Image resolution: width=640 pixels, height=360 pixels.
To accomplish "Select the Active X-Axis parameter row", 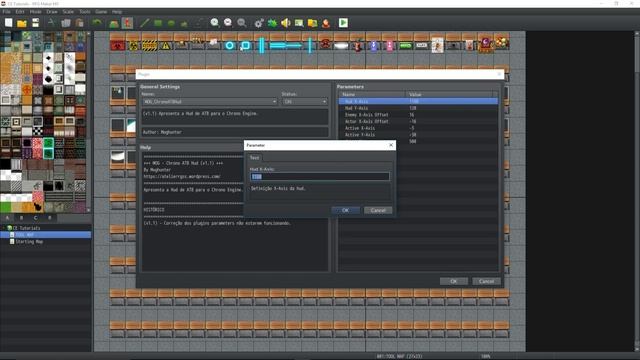I will (418, 128).
